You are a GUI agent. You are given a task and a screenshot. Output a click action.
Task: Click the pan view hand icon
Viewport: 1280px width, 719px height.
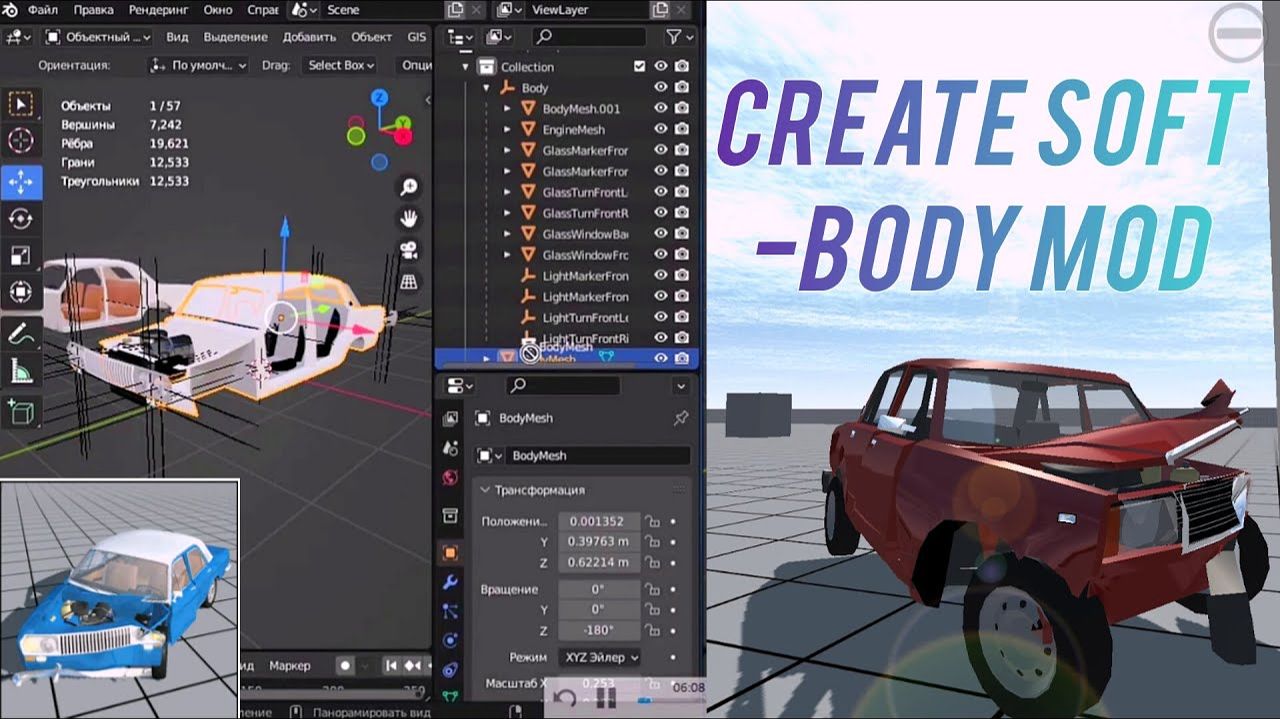point(409,217)
